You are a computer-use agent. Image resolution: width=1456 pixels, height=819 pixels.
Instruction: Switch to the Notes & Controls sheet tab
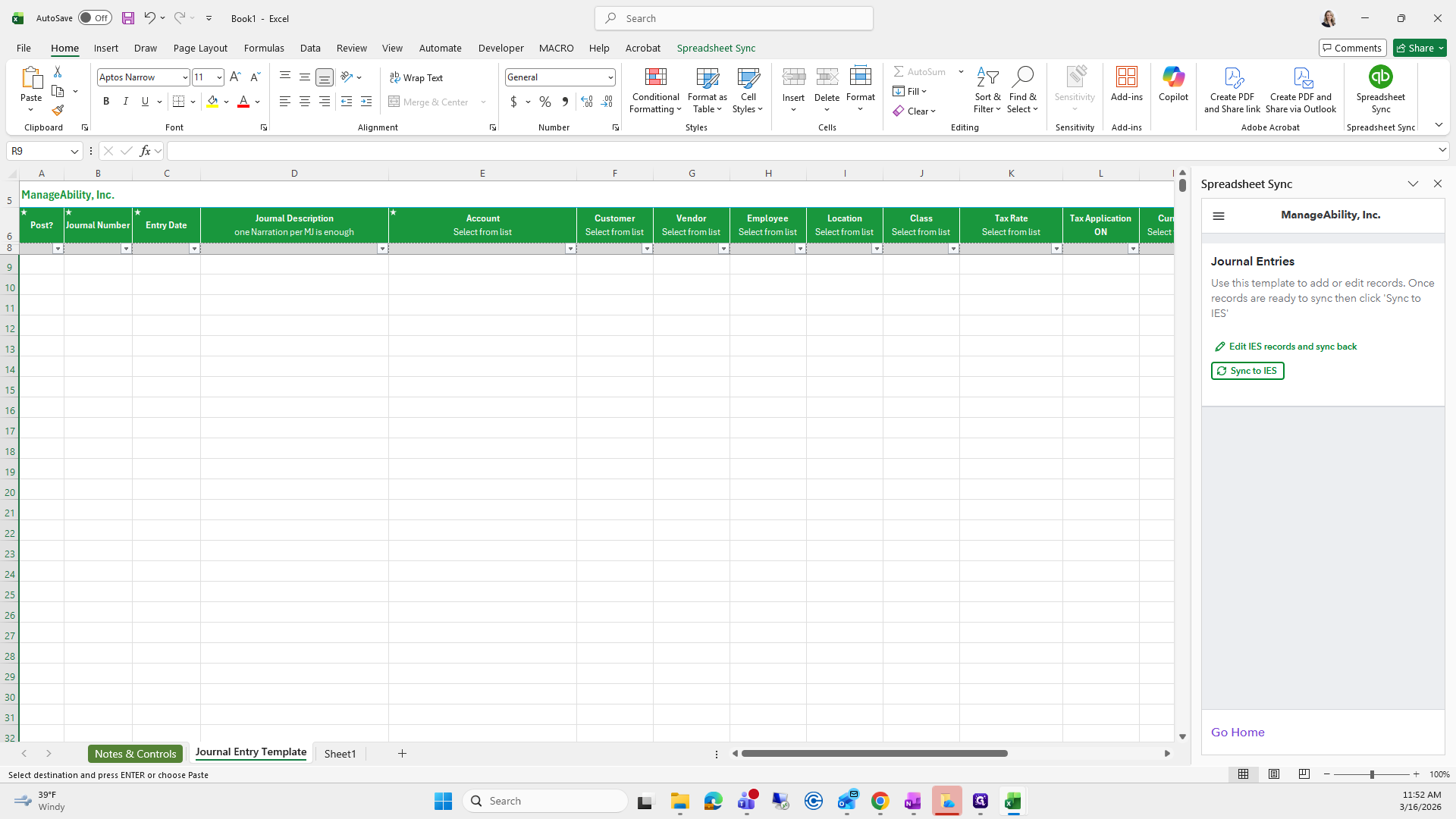(x=135, y=754)
